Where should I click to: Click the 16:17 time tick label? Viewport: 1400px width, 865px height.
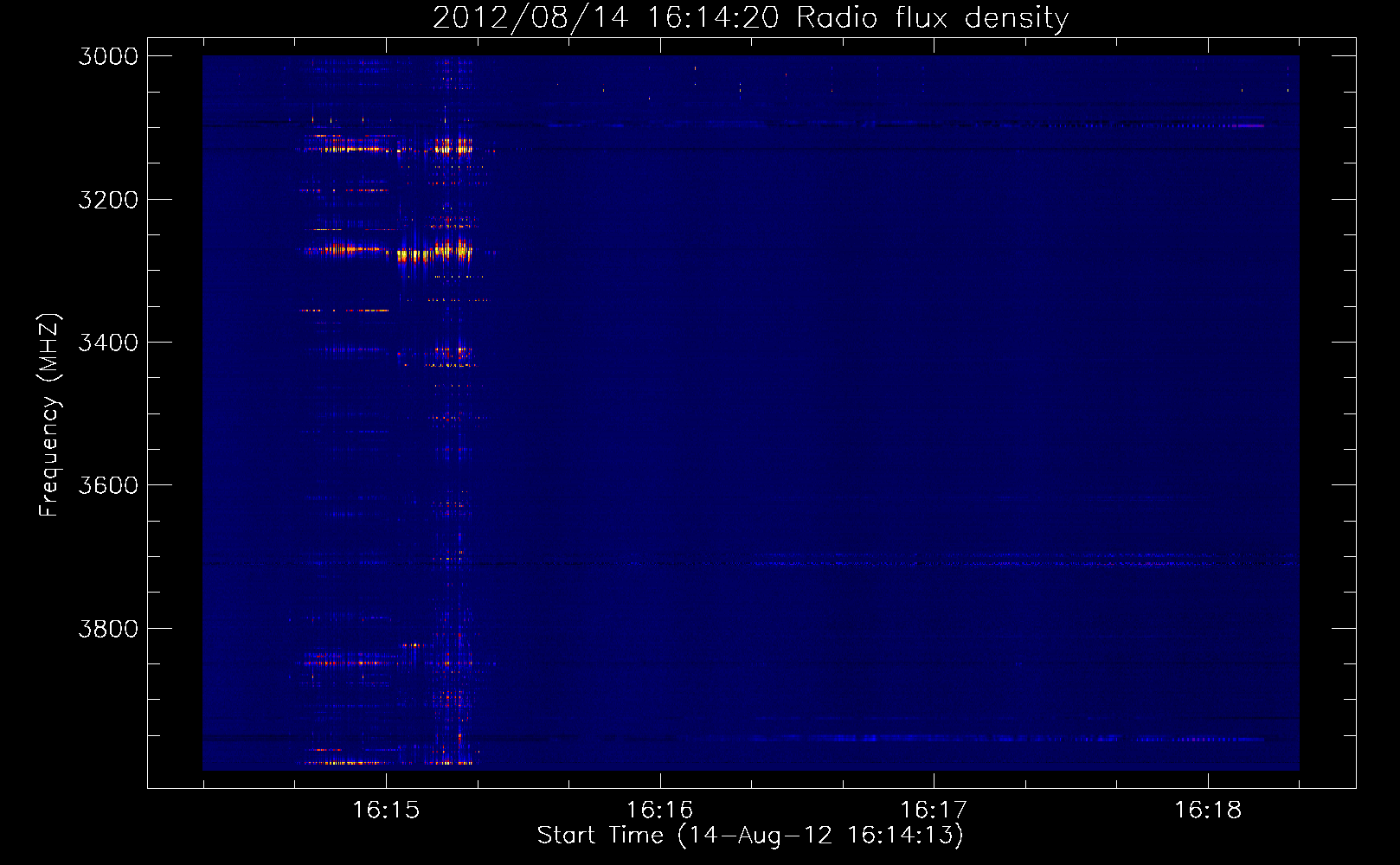934,811
